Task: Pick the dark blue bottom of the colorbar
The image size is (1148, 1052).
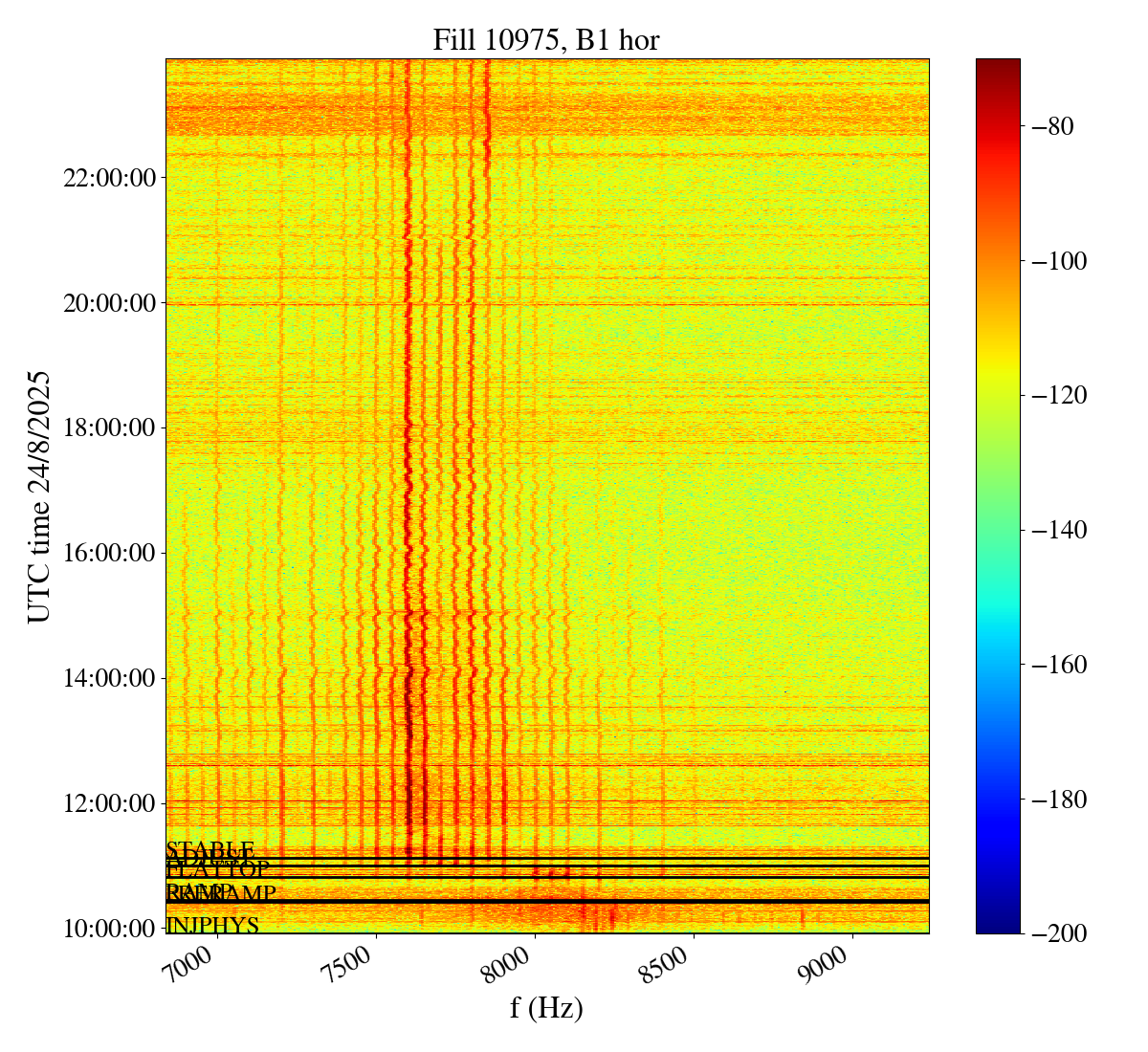Action: (x=998, y=927)
